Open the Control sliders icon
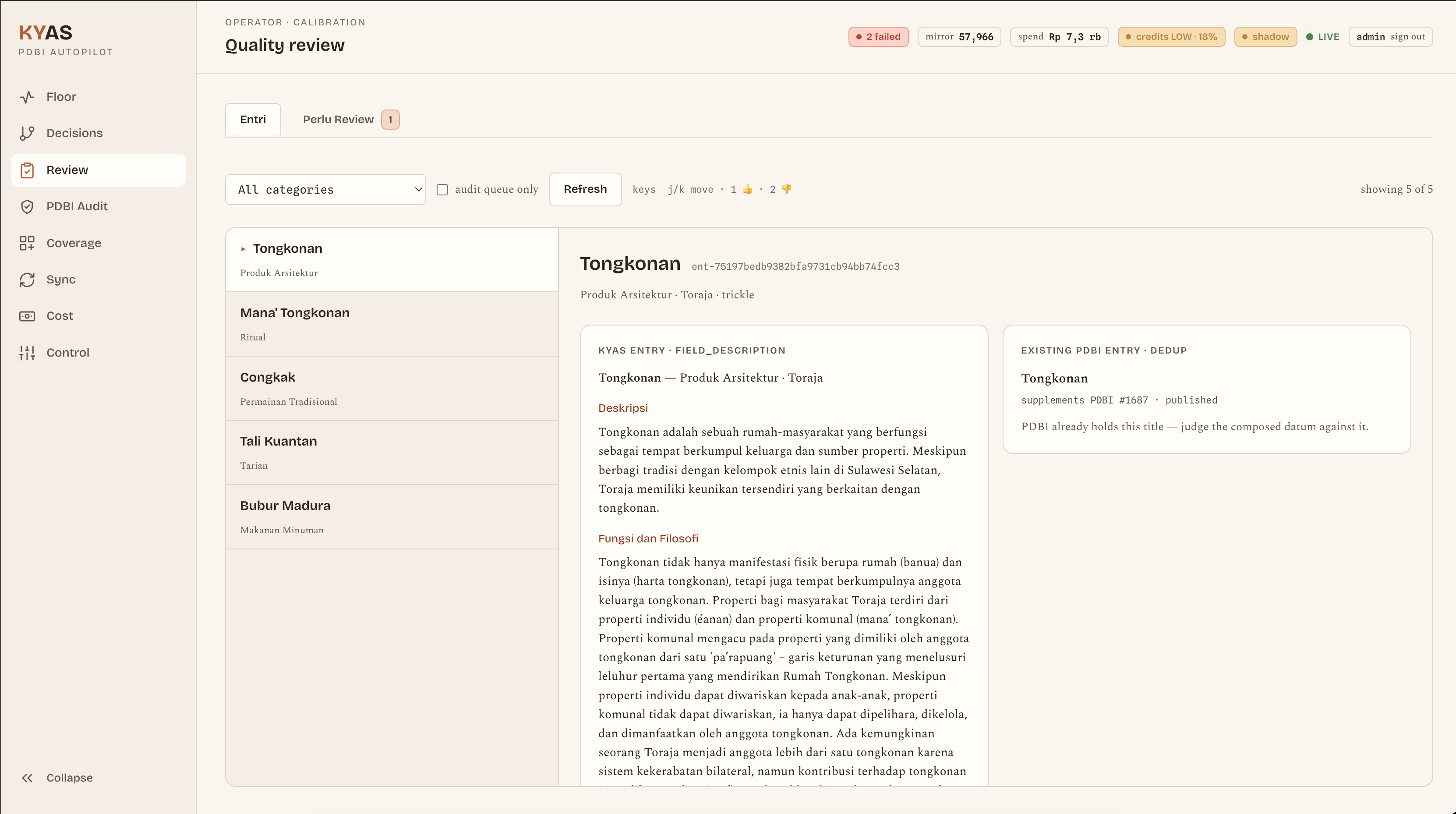The height and width of the screenshot is (814, 1456). pos(27,353)
